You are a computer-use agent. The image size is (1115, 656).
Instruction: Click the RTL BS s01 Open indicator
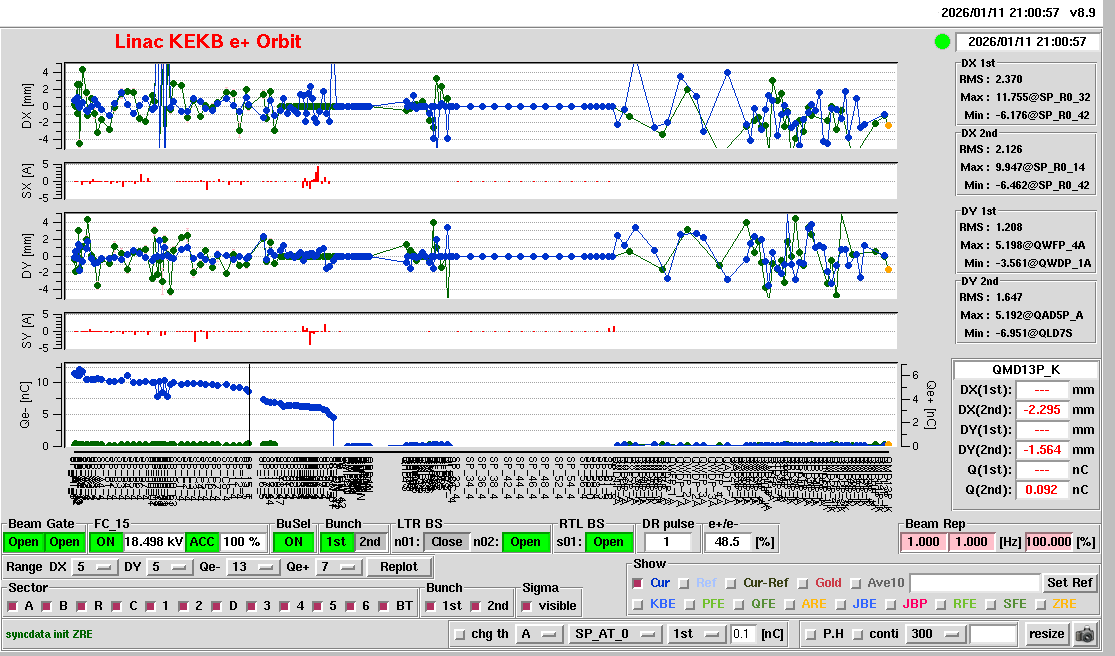click(x=609, y=542)
